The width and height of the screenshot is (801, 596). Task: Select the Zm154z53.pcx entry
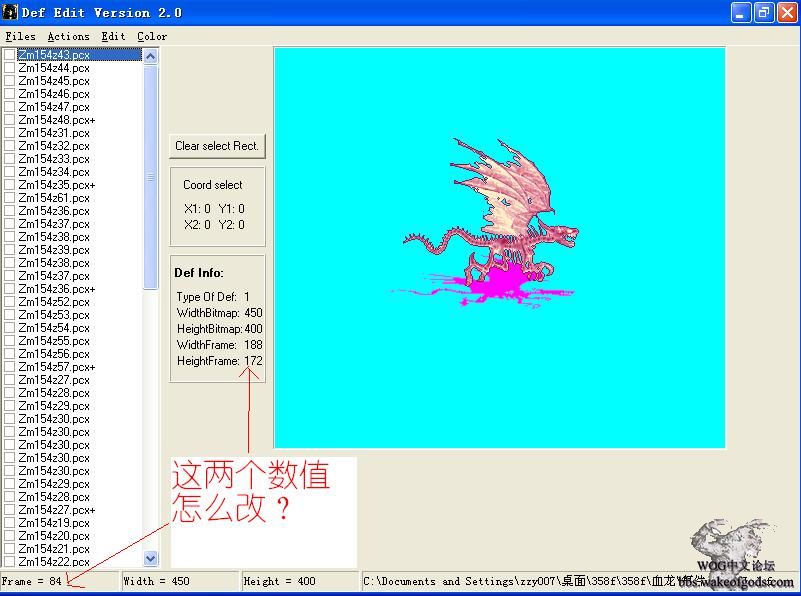pyautogui.click(x=54, y=315)
